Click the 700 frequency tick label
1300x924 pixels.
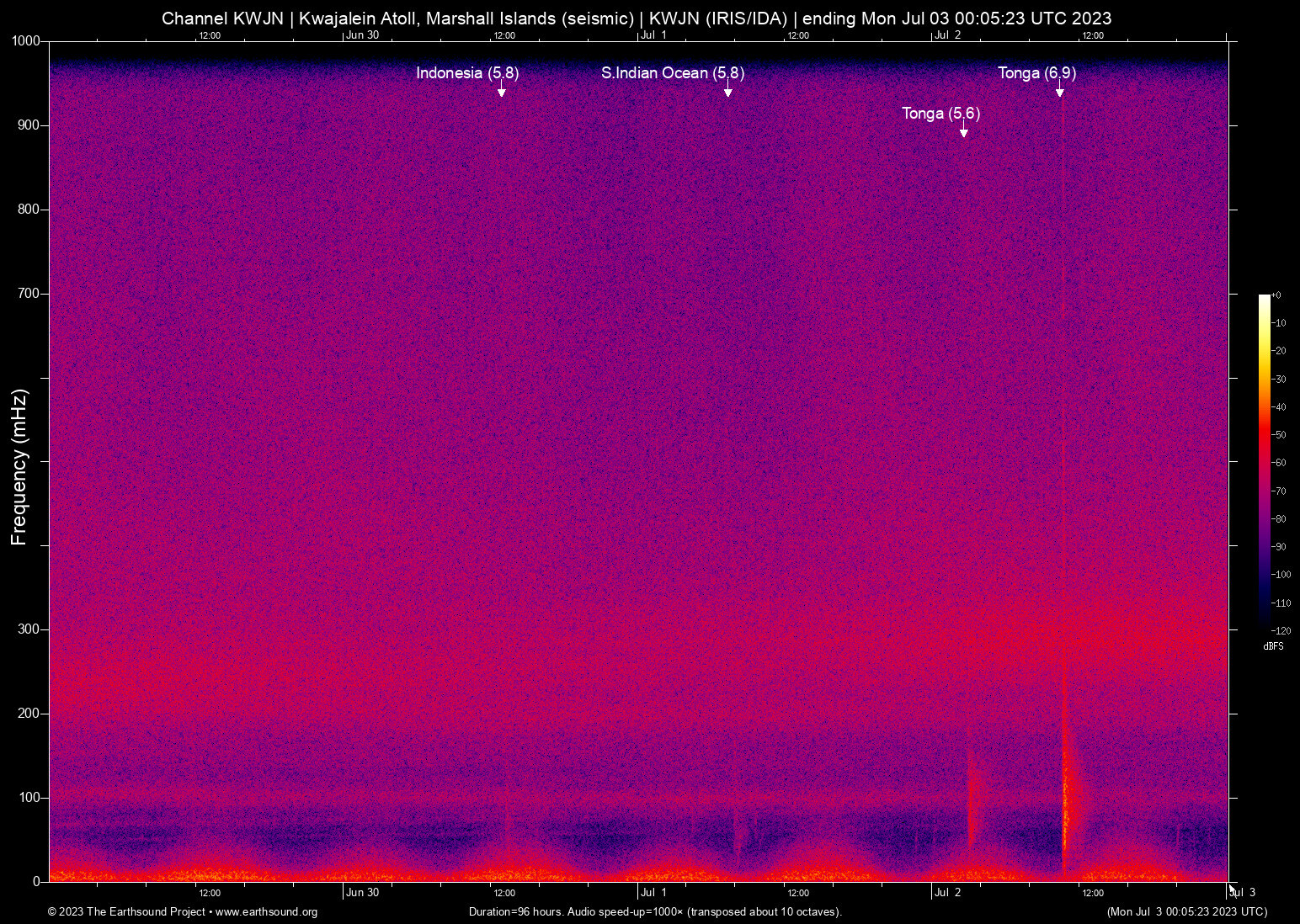point(29,294)
